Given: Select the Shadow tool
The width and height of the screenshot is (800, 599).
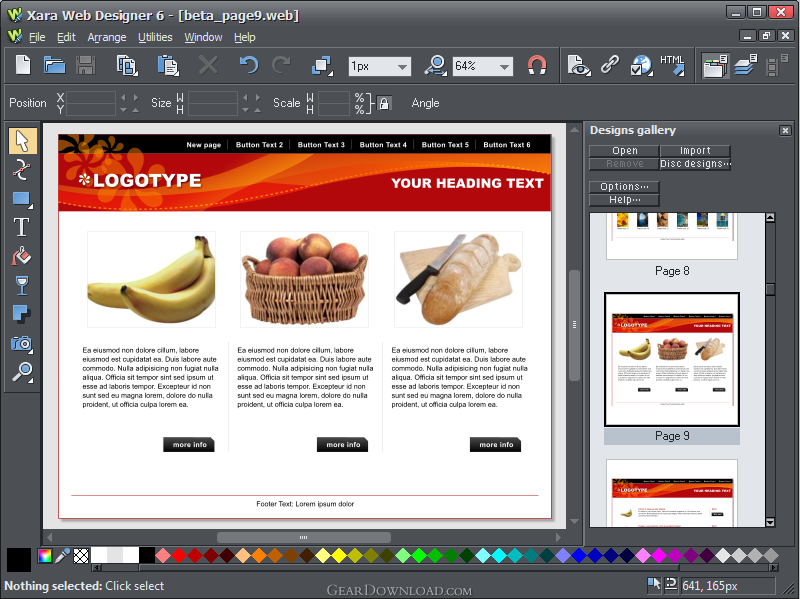Looking at the screenshot, I should coord(21,314).
